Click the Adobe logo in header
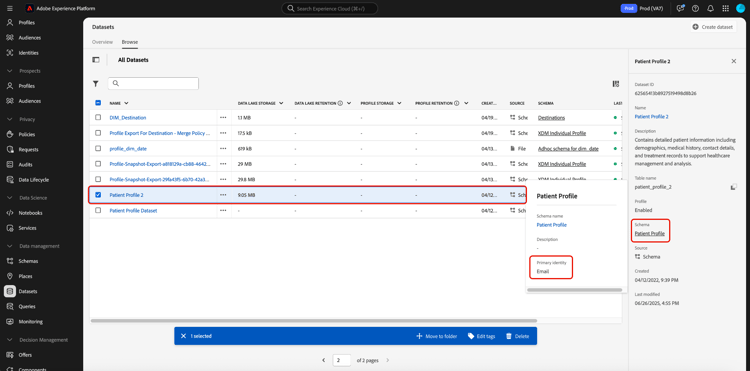The height and width of the screenshot is (371, 750). click(29, 9)
